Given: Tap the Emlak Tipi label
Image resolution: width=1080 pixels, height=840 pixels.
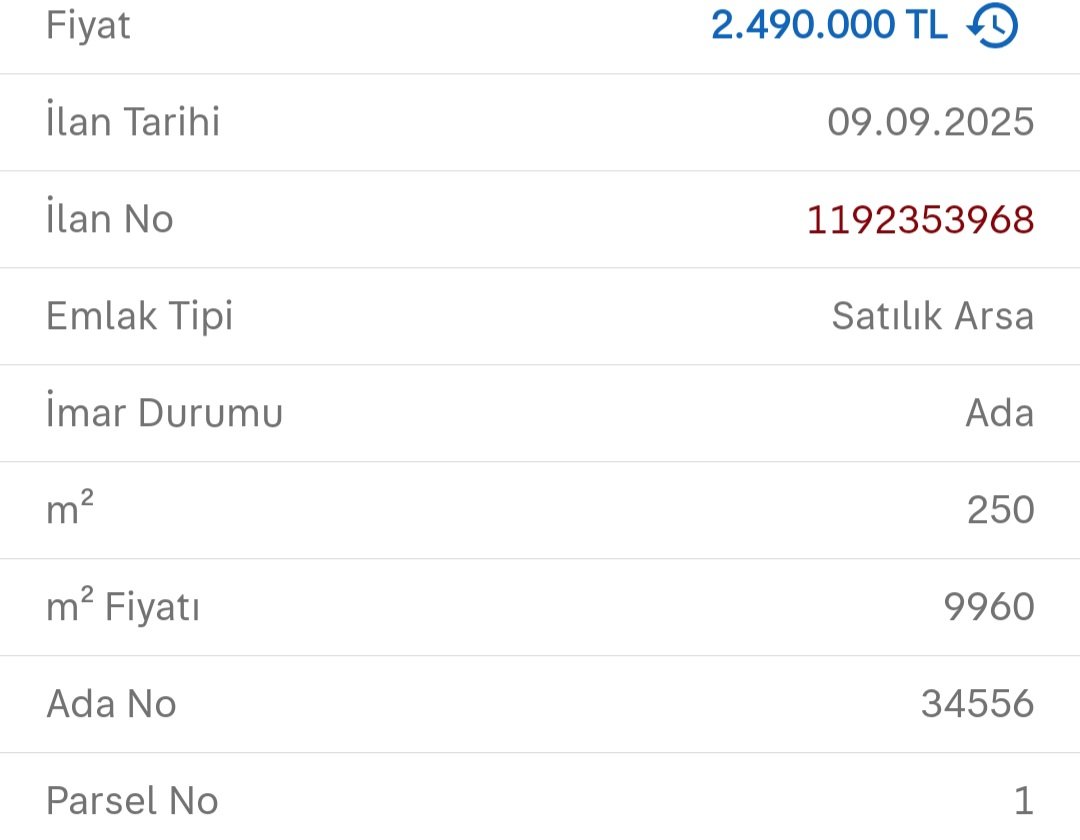Looking at the screenshot, I should (140, 316).
